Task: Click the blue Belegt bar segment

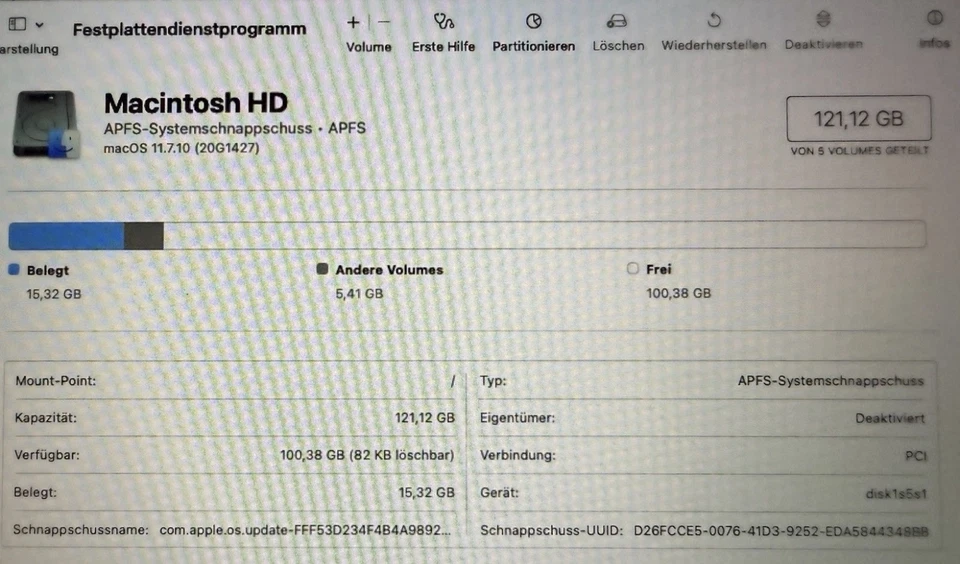Action: [x=66, y=236]
